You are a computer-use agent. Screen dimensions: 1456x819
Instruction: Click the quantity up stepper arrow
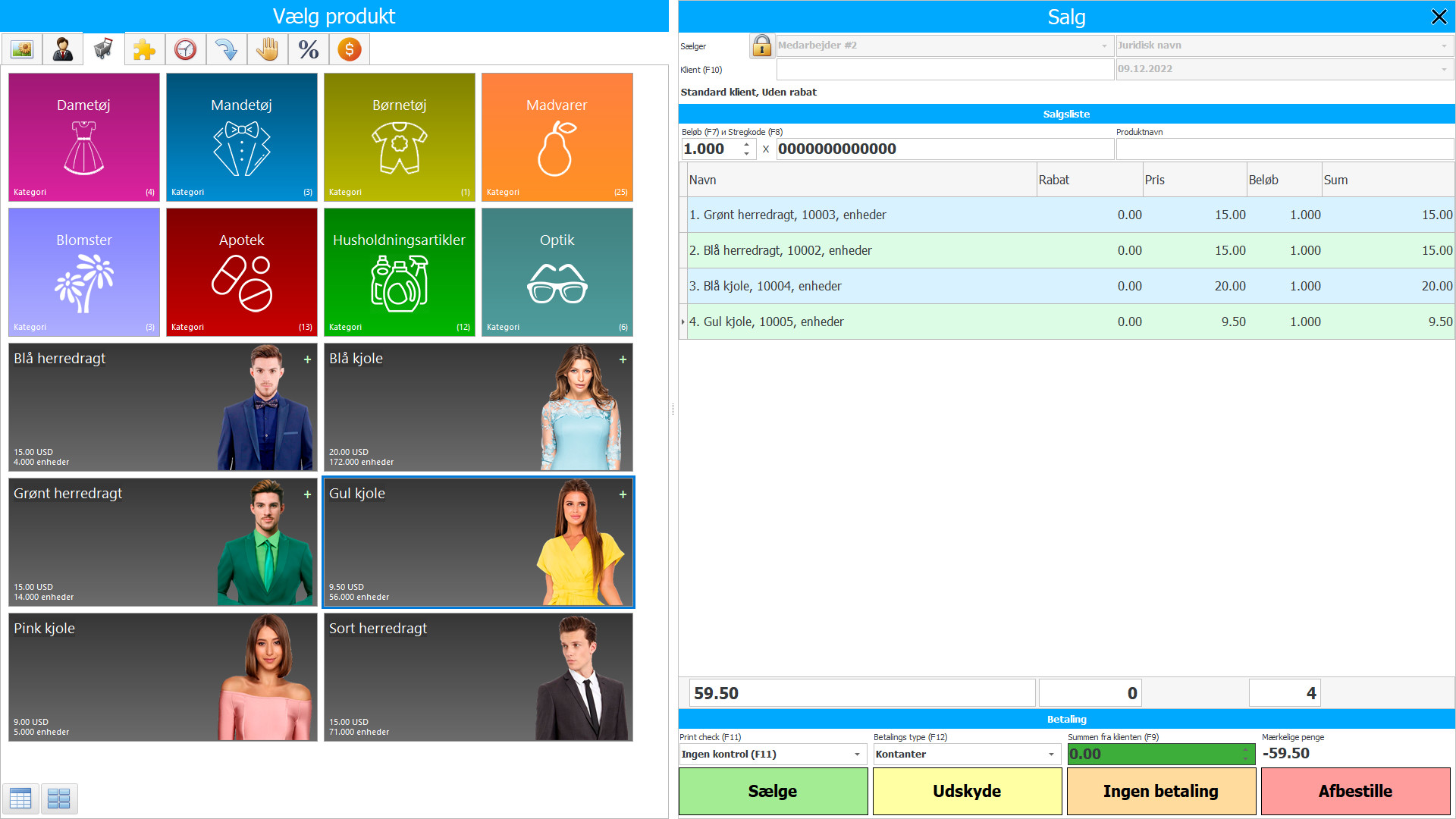coord(745,145)
